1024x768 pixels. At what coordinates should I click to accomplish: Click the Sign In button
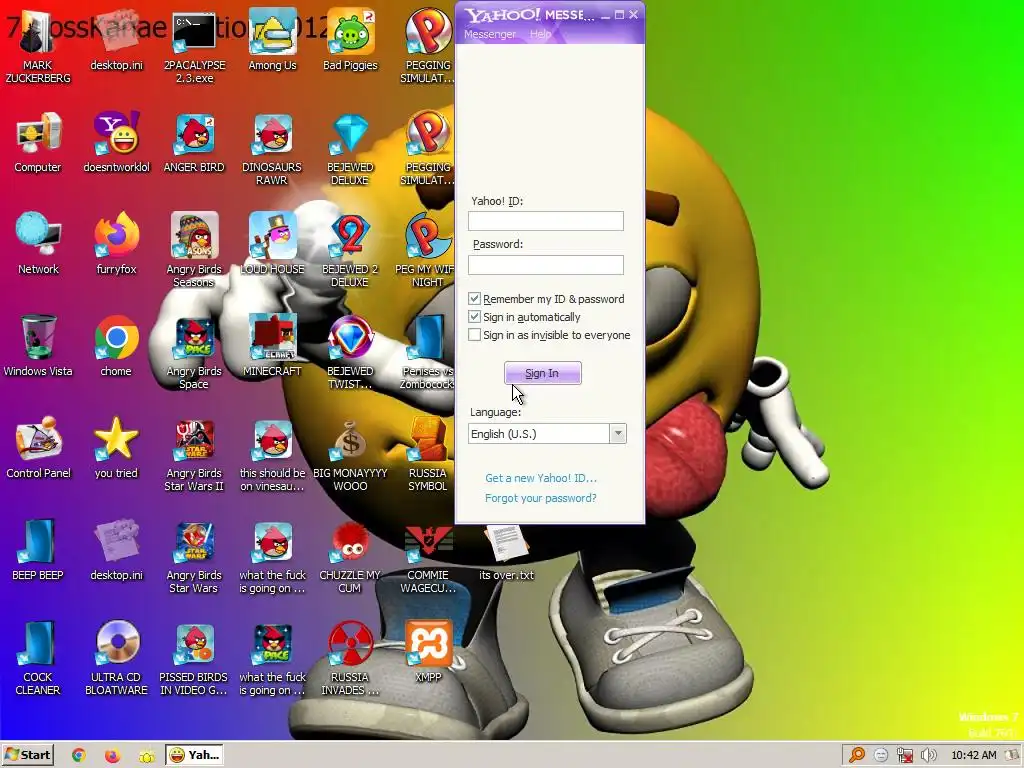543,373
